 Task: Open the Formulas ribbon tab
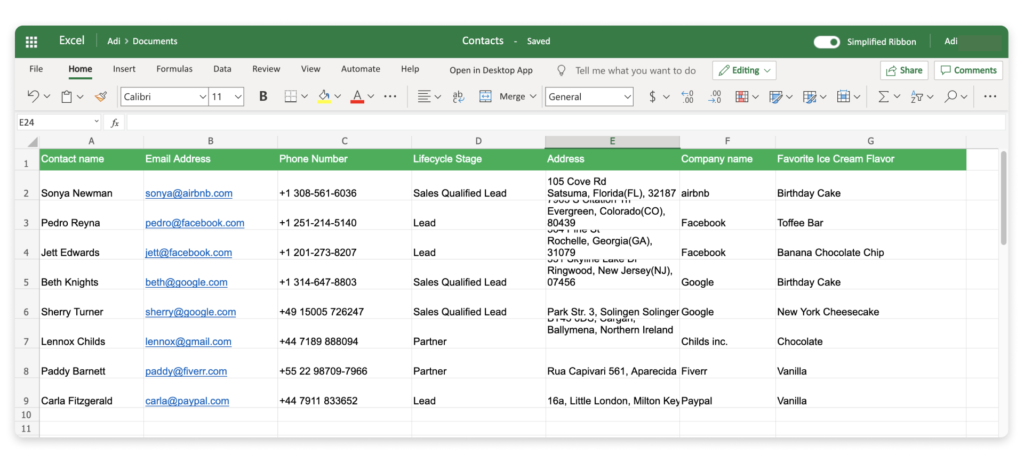click(x=174, y=69)
